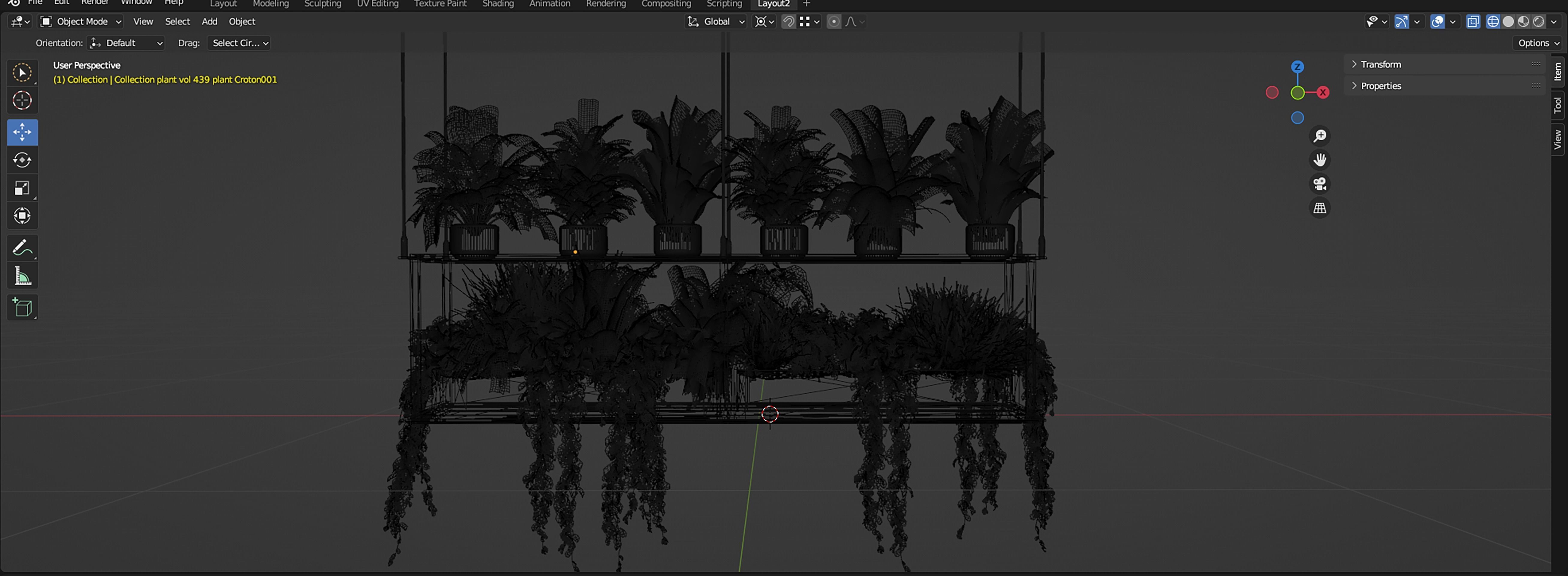Open the viewport Add menu

[x=209, y=22]
